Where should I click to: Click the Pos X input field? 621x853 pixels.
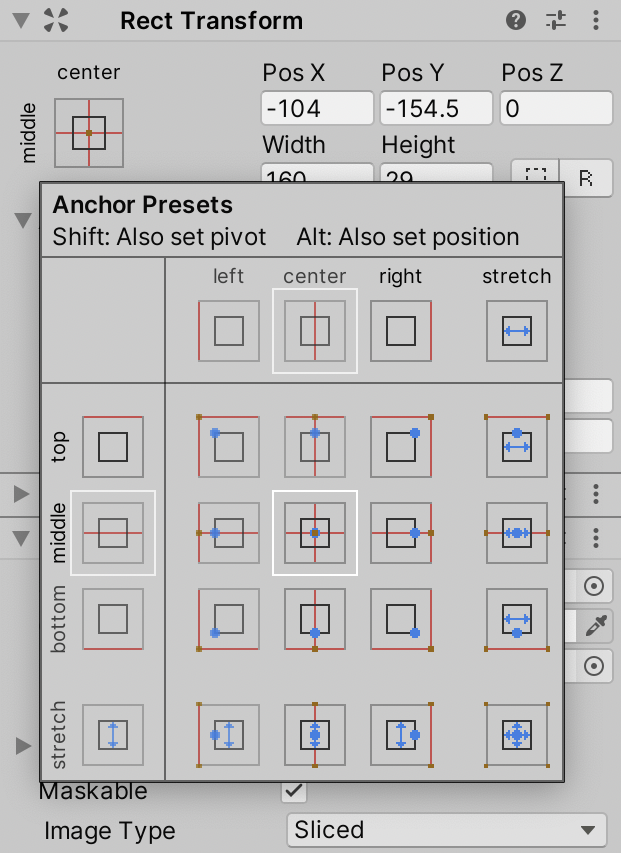click(317, 108)
